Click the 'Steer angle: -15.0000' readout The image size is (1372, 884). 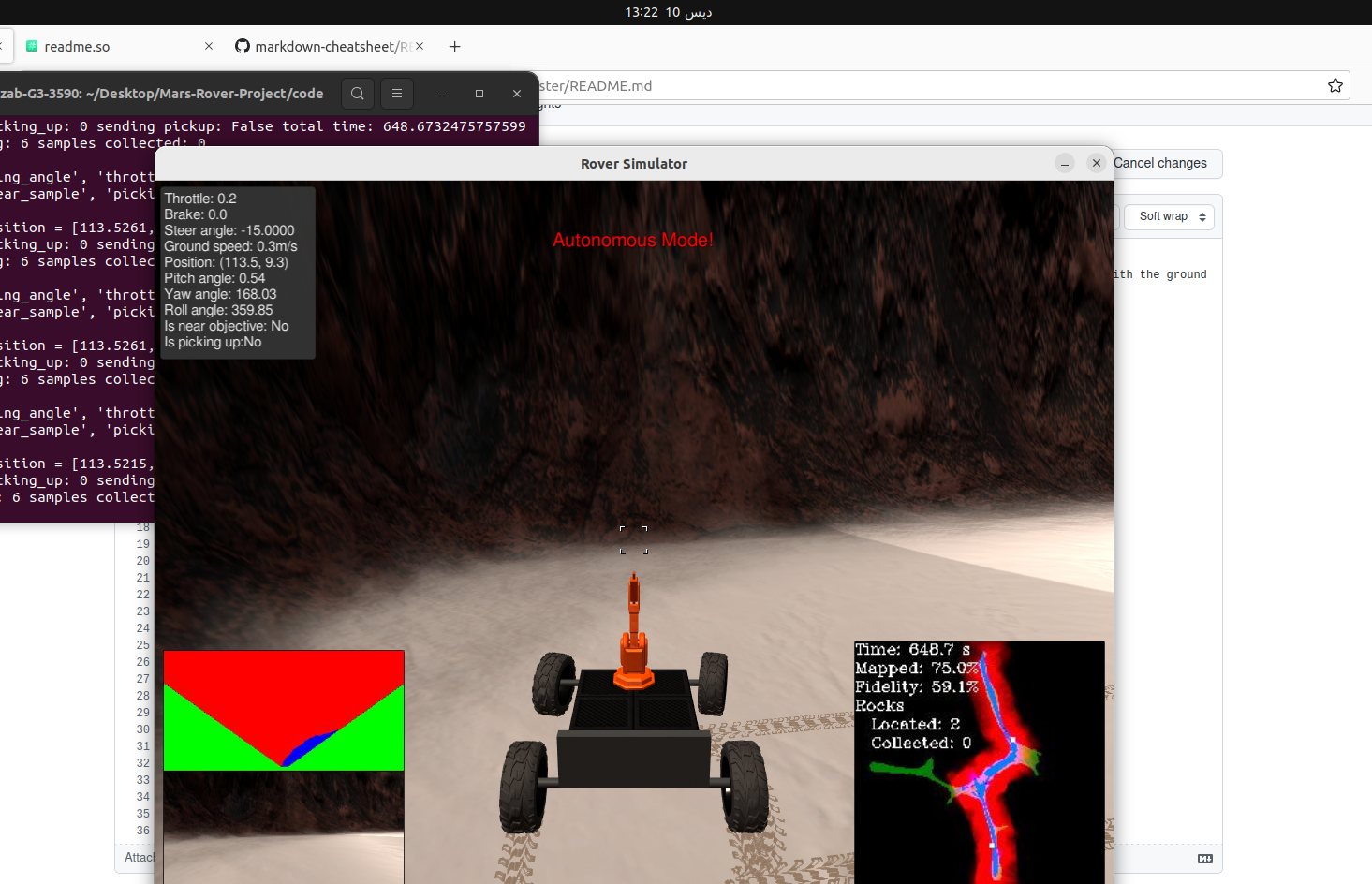[x=229, y=230]
